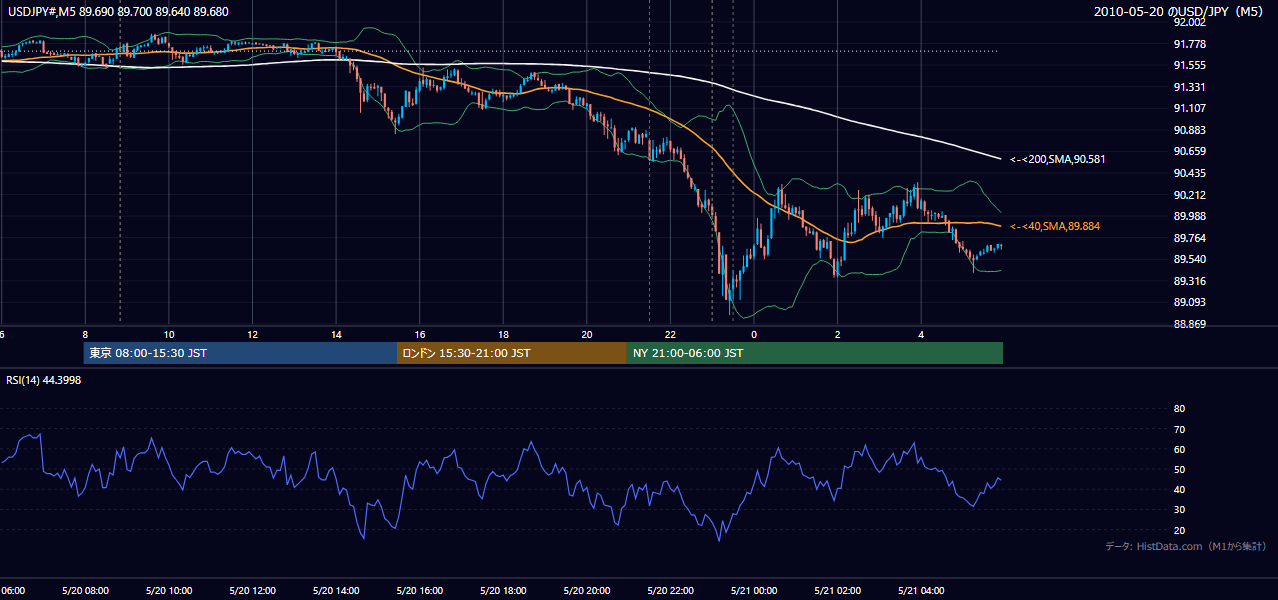The width and height of the screenshot is (1278, 600).
Task: Click the bottom date label 5/20 20:00
Action: click(587, 590)
